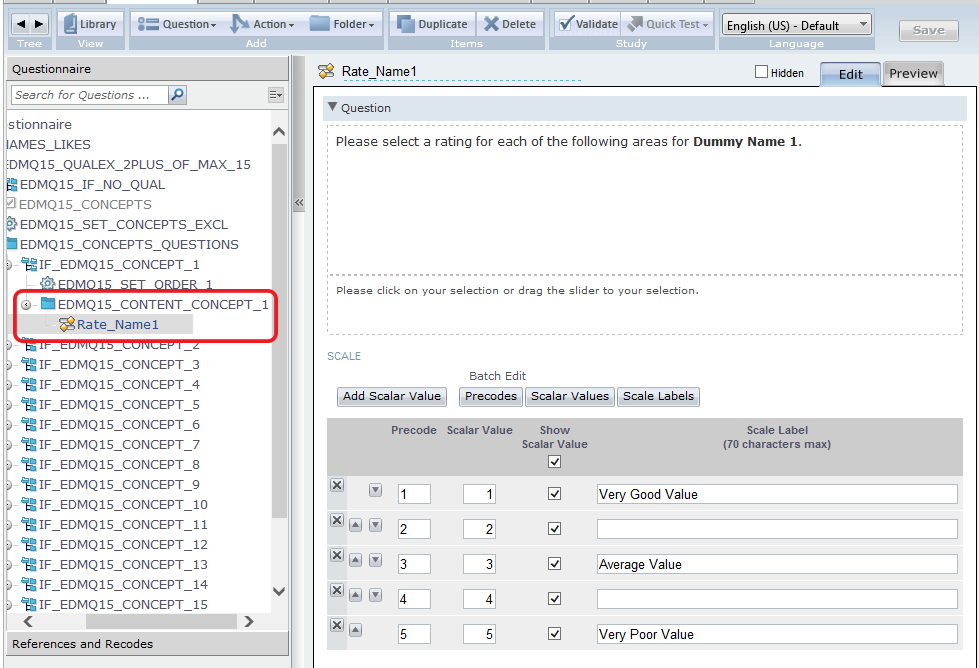Validate the study

pyautogui.click(x=588, y=24)
